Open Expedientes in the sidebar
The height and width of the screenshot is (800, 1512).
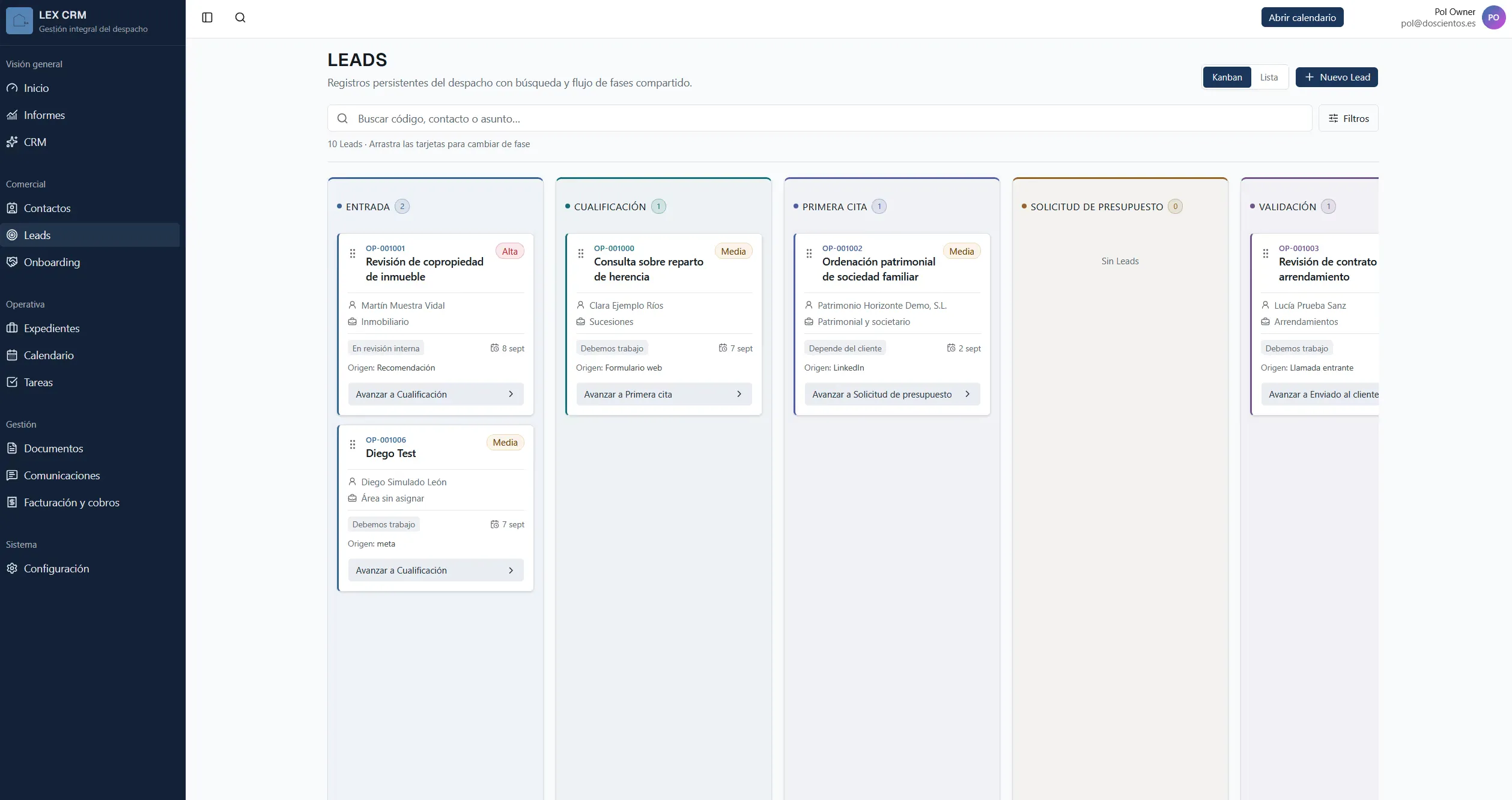pyautogui.click(x=90, y=328)
